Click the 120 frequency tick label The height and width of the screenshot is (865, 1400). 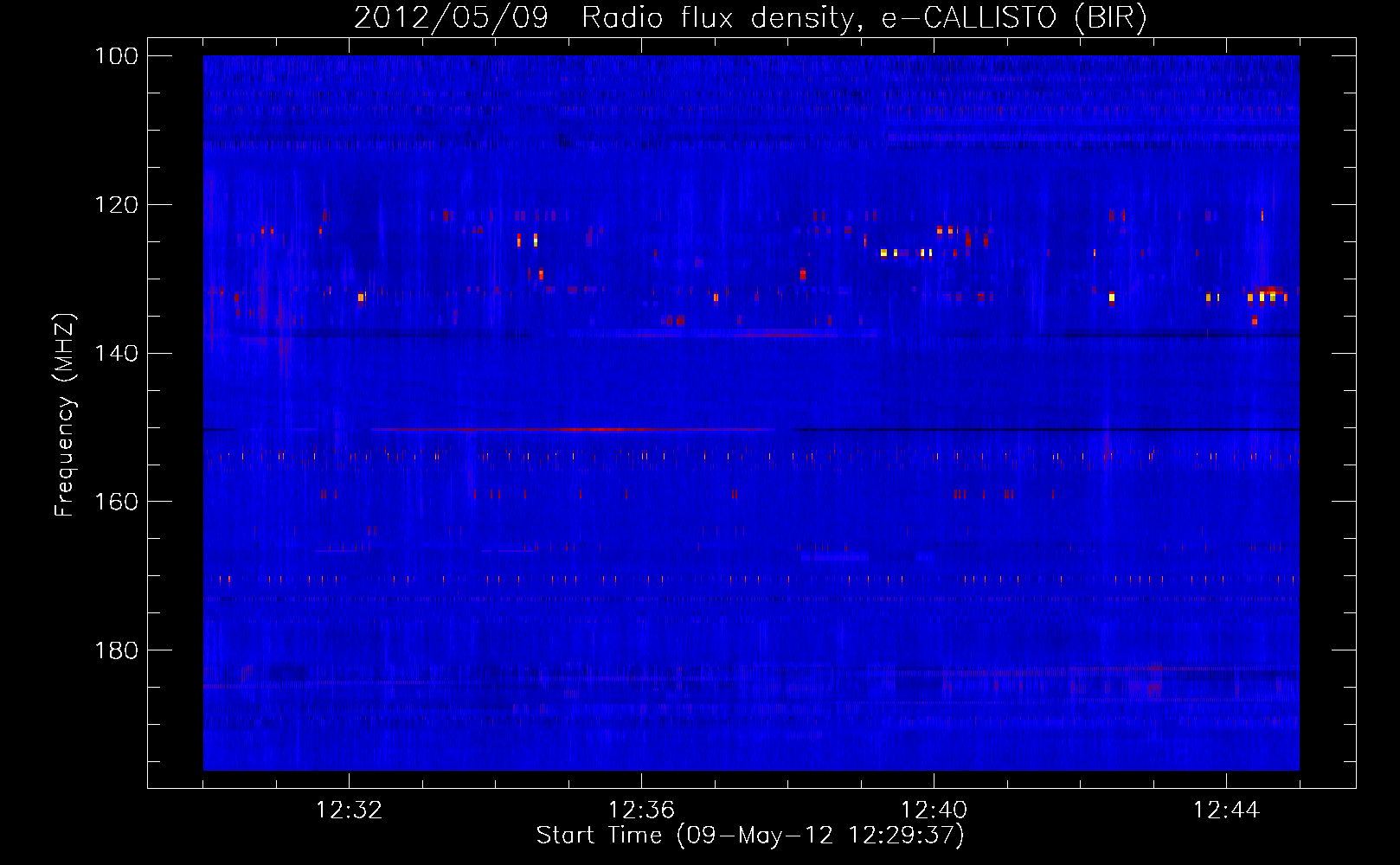tap(116, 205)
